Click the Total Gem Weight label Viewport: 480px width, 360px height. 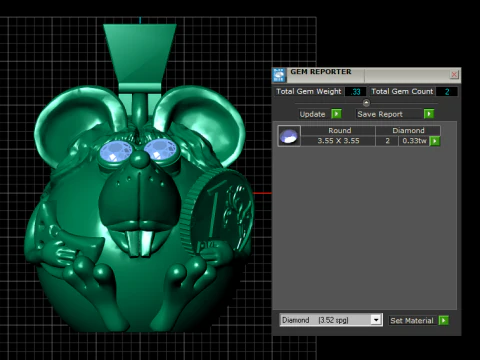(x=309, y=92)
